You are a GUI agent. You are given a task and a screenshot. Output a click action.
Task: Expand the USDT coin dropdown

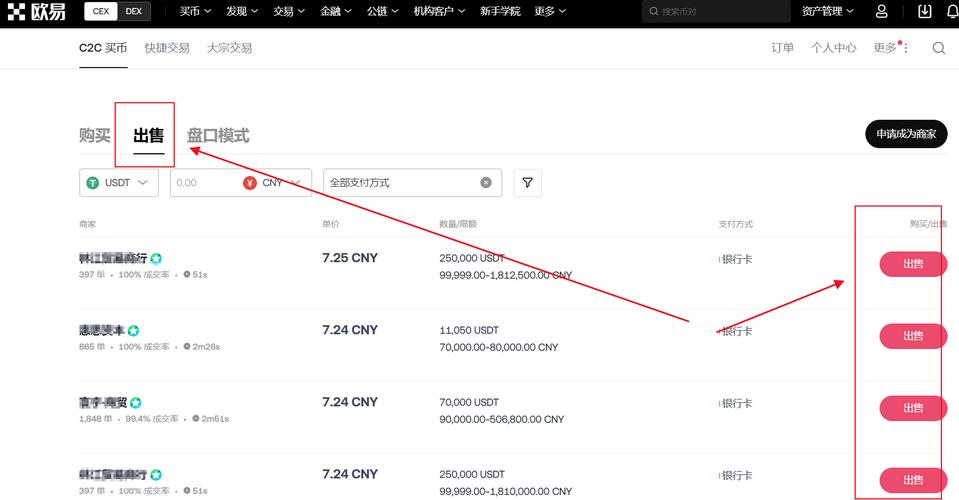(119, 183)
